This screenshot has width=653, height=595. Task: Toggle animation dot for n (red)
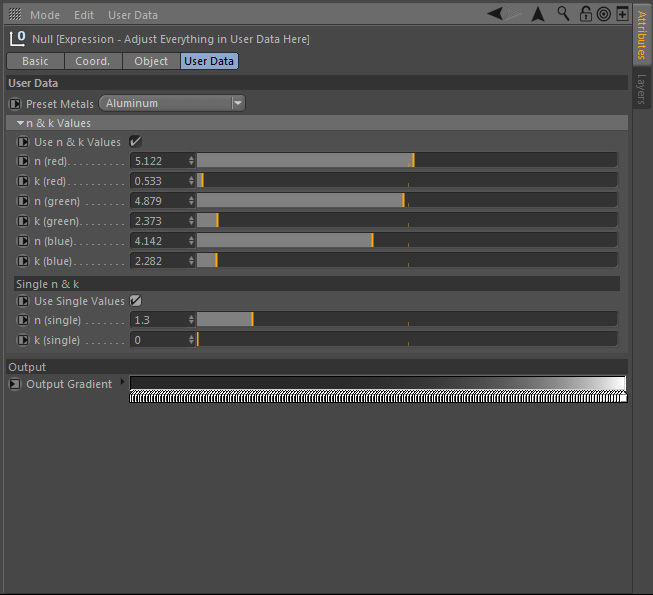pos(24,161)
